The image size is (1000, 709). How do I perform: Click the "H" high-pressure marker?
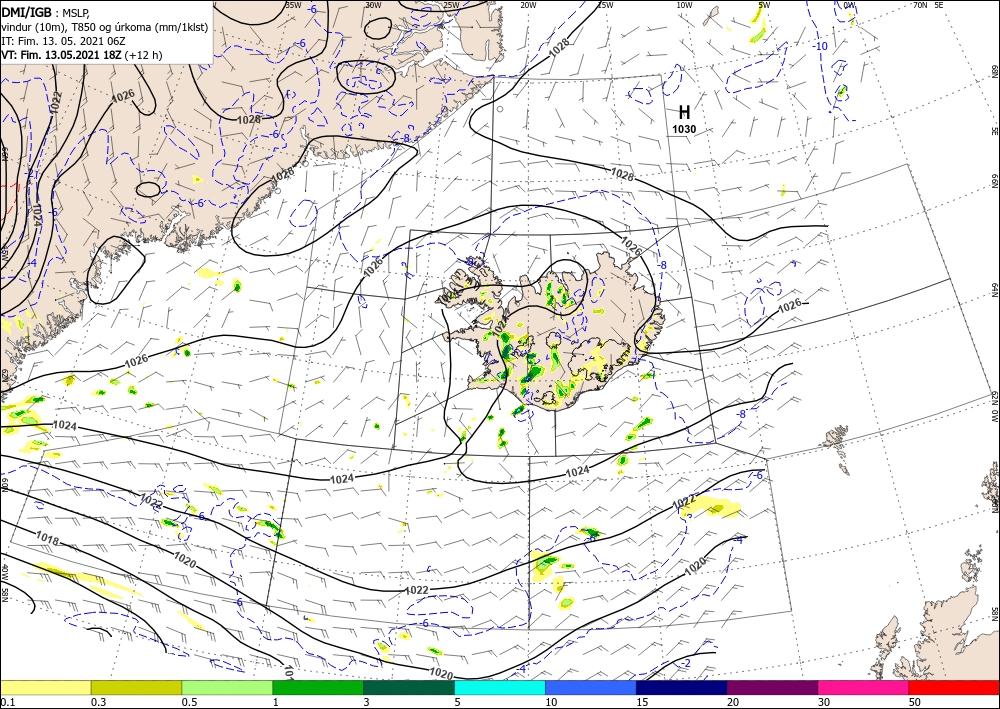pos(684,113)
